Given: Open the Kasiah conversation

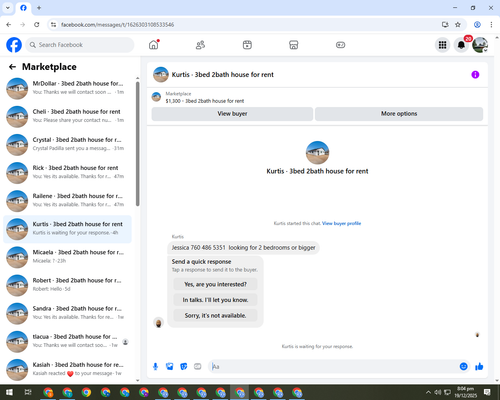Looking at the screenshot, I should (x=67, y=370).
